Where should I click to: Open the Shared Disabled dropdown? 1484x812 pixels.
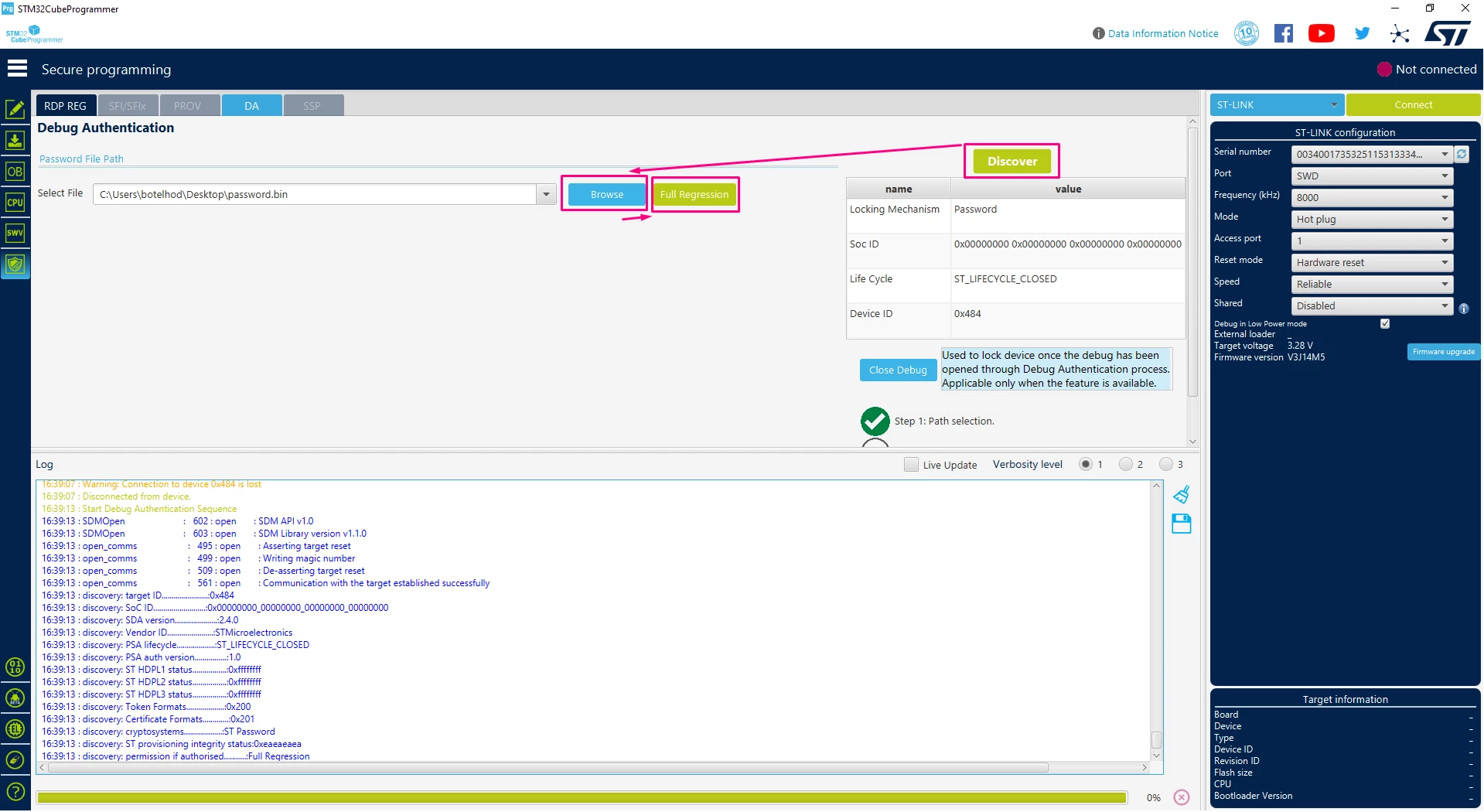pyautogui.click(x=1372, y=305)
